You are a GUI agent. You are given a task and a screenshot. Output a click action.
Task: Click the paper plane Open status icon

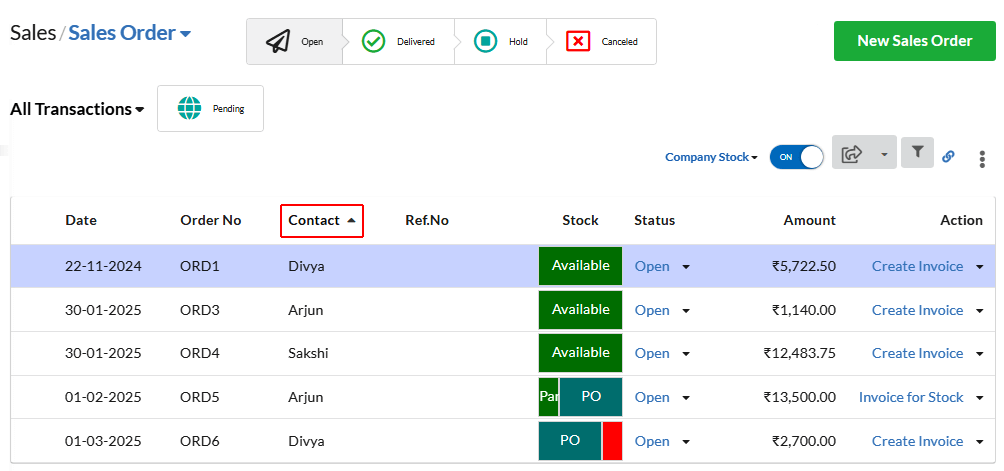(278, 42)
